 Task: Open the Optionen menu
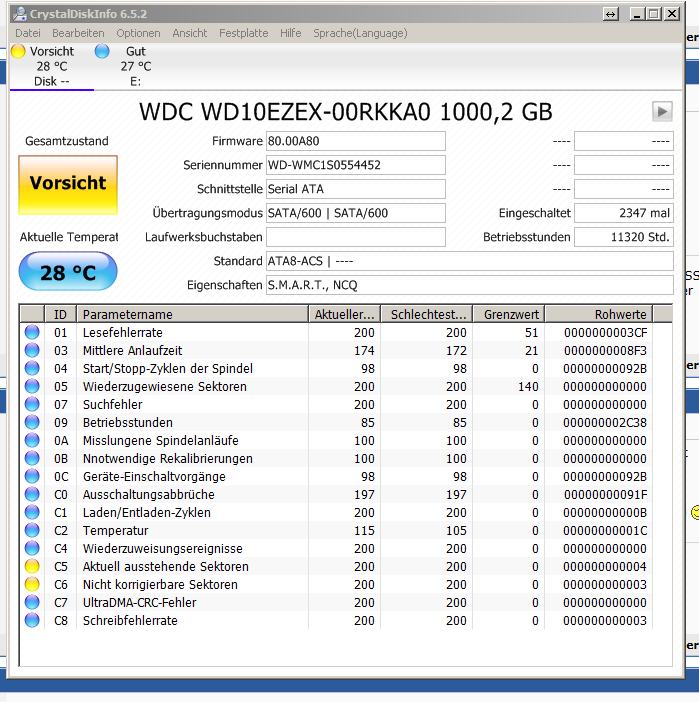tap(138, 33)
